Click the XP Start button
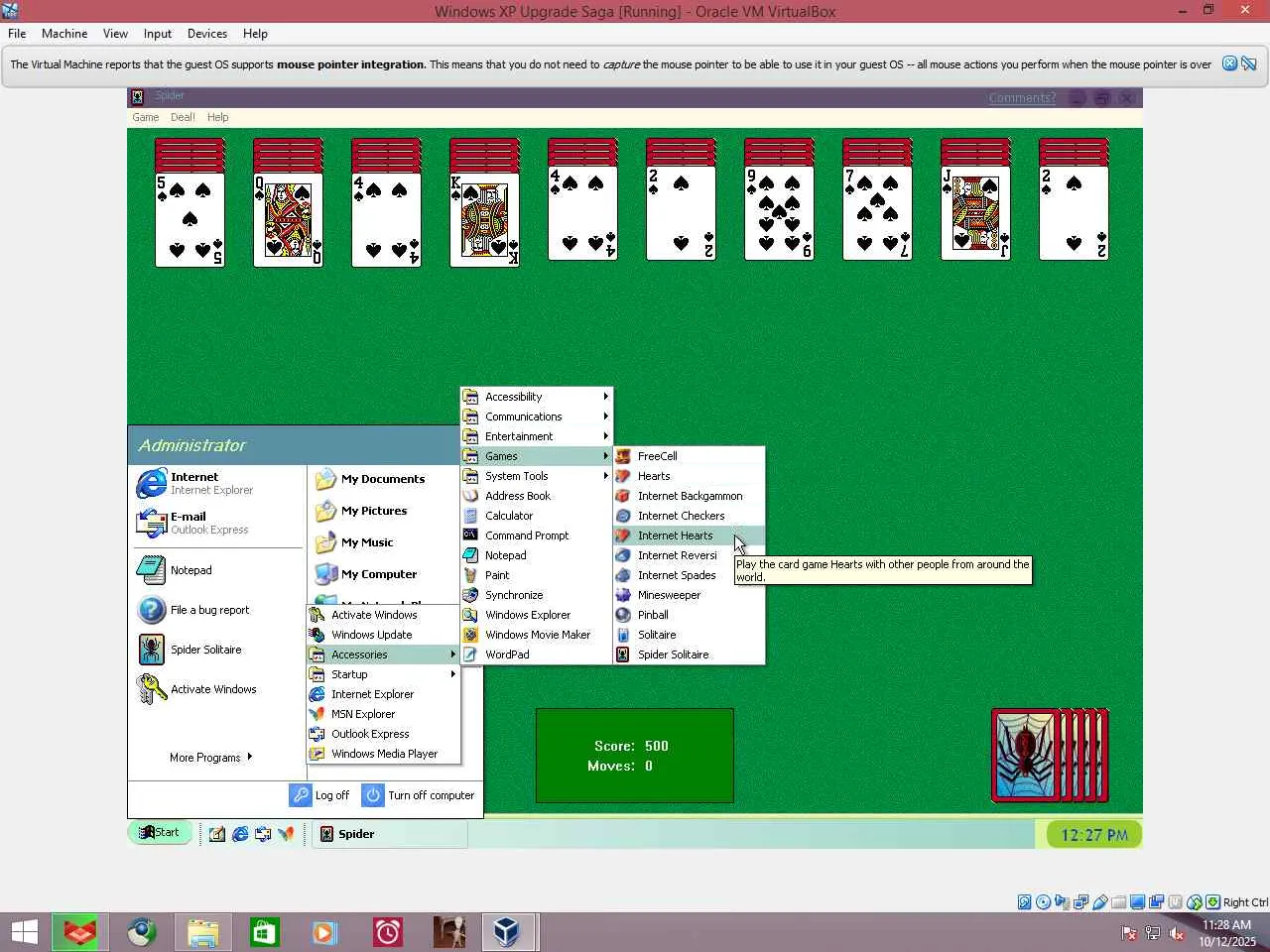Image resolution: width=1270 pixels, height=952 pixels. [159, 833]
